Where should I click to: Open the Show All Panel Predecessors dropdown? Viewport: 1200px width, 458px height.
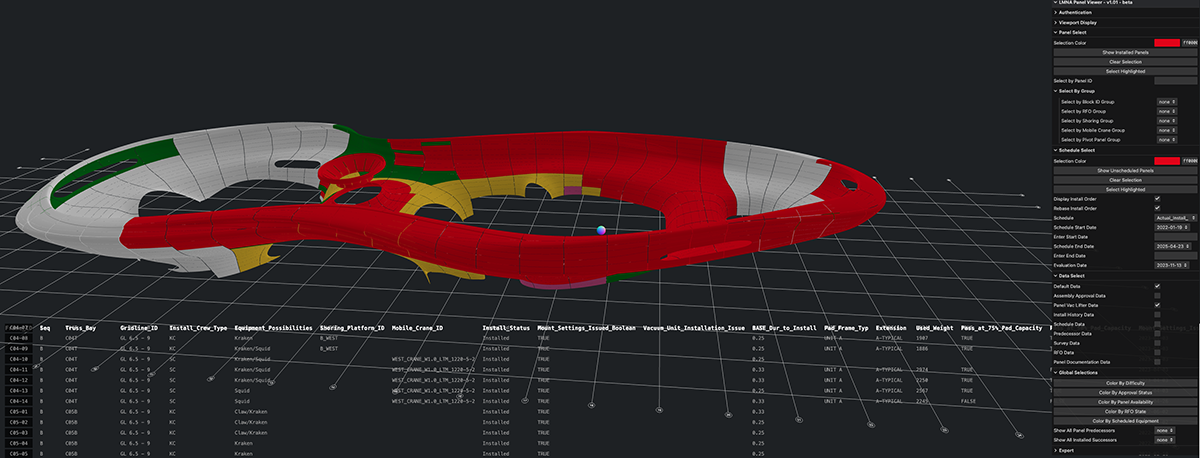click(1165, 431)
